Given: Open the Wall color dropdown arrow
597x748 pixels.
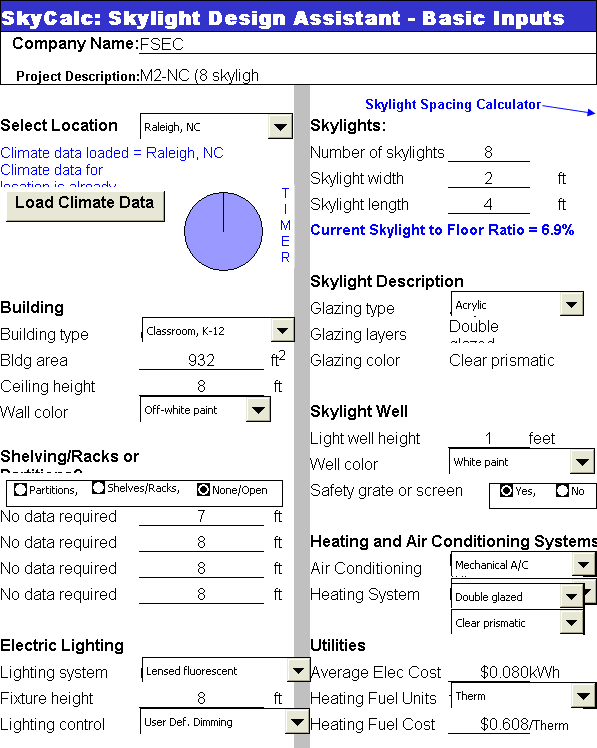Looking at the screenshot, I should tap(258, 410).
